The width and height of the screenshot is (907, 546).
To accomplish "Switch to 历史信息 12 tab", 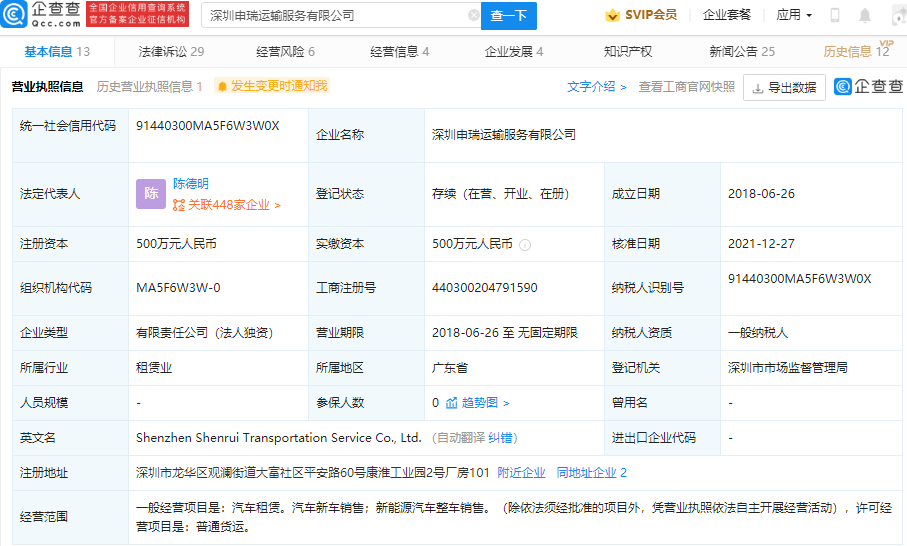I will click(856, 51).
